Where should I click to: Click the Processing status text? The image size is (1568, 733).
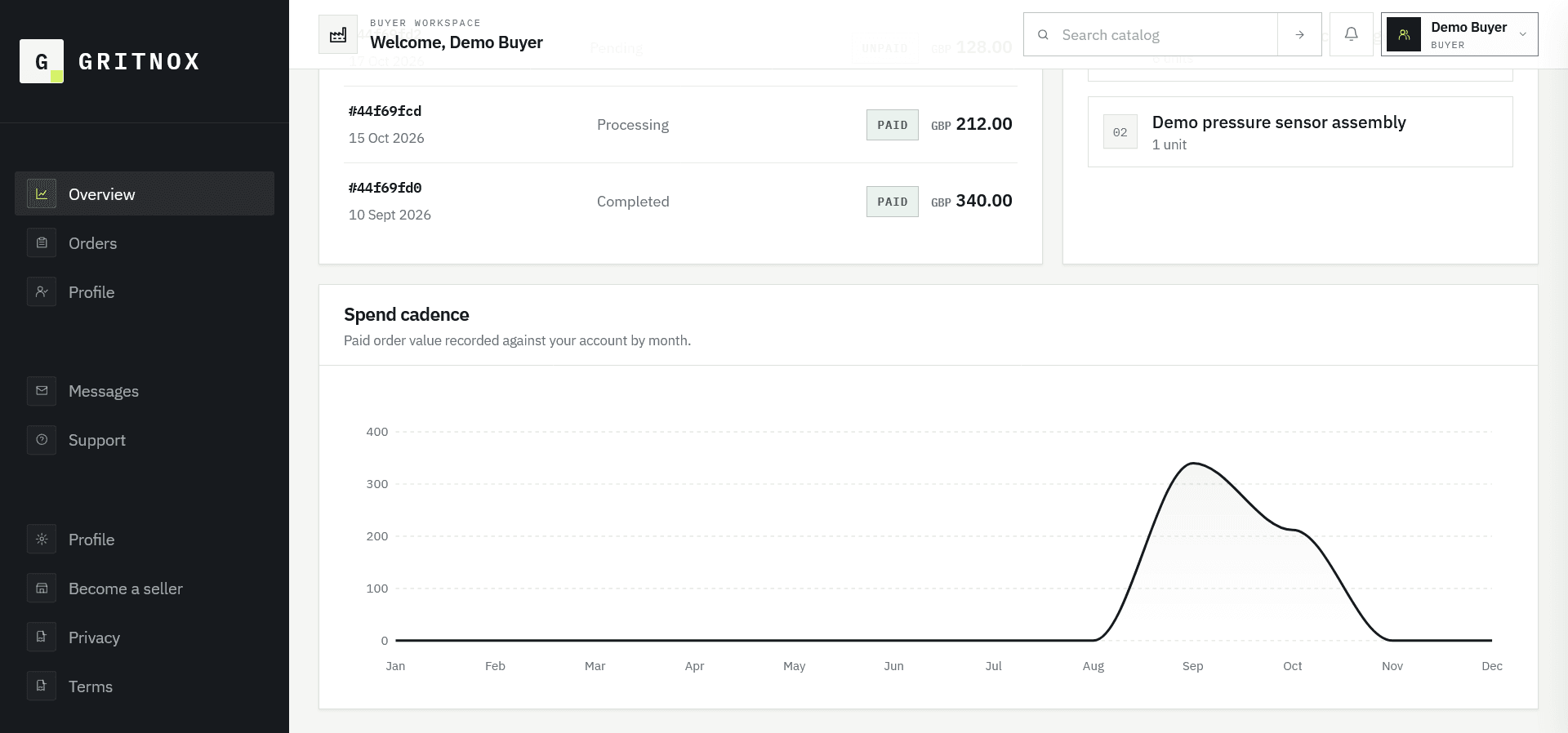point(633,125)
